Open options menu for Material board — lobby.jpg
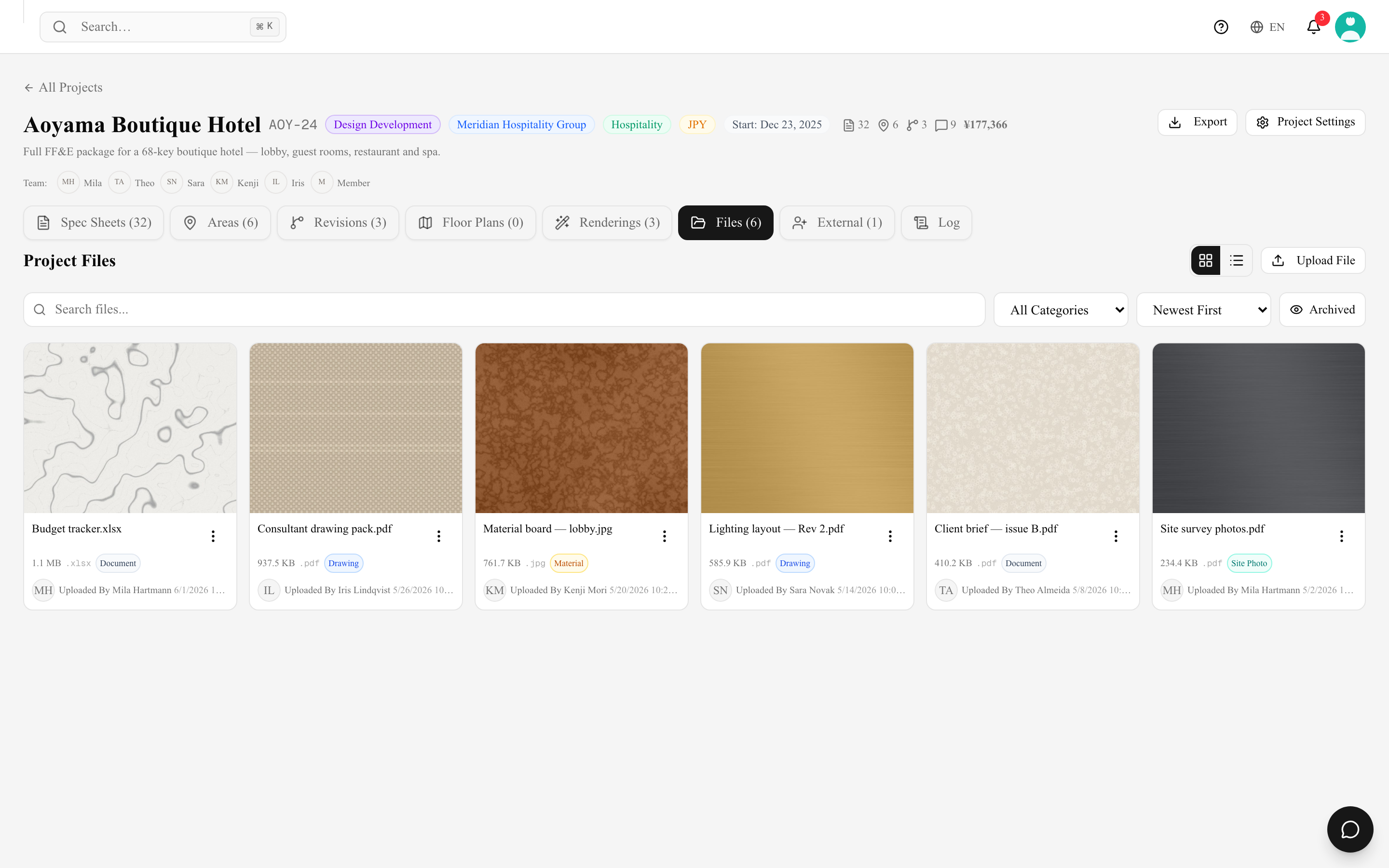1389x868 pixels. 664,536
